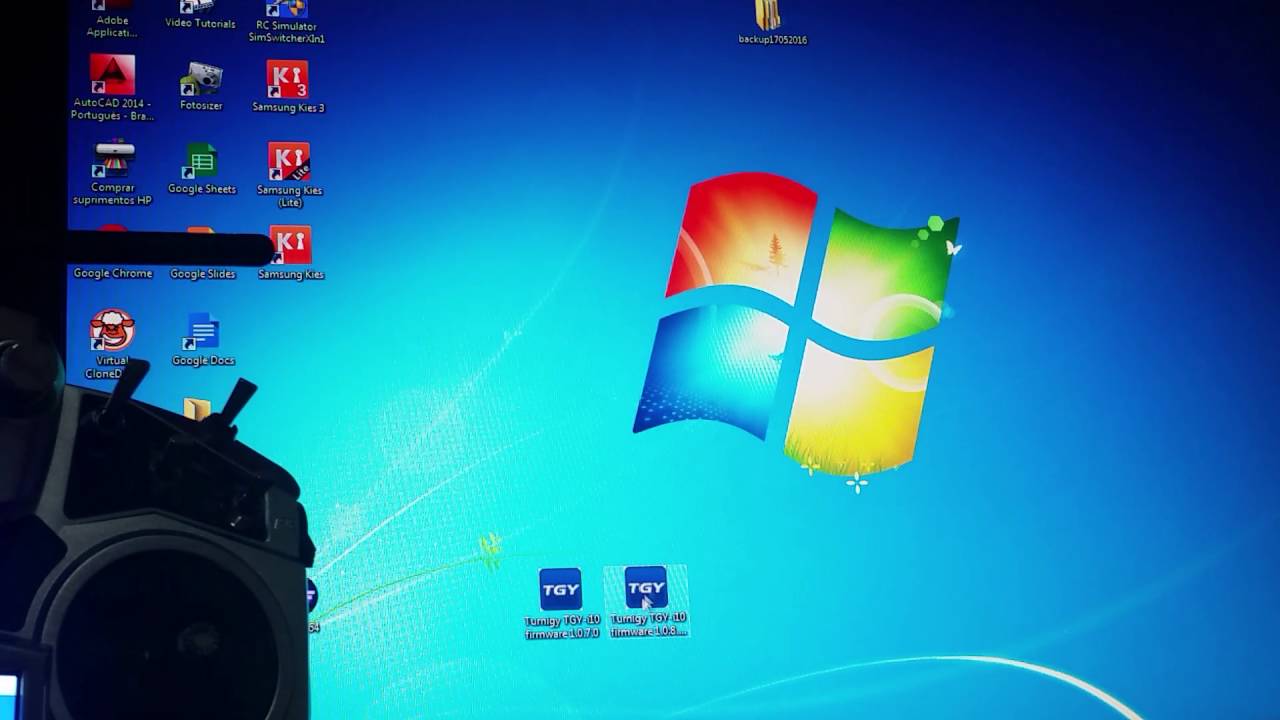Open the Virtual CloneDrive sheep icon

click(x=112, y=331)
